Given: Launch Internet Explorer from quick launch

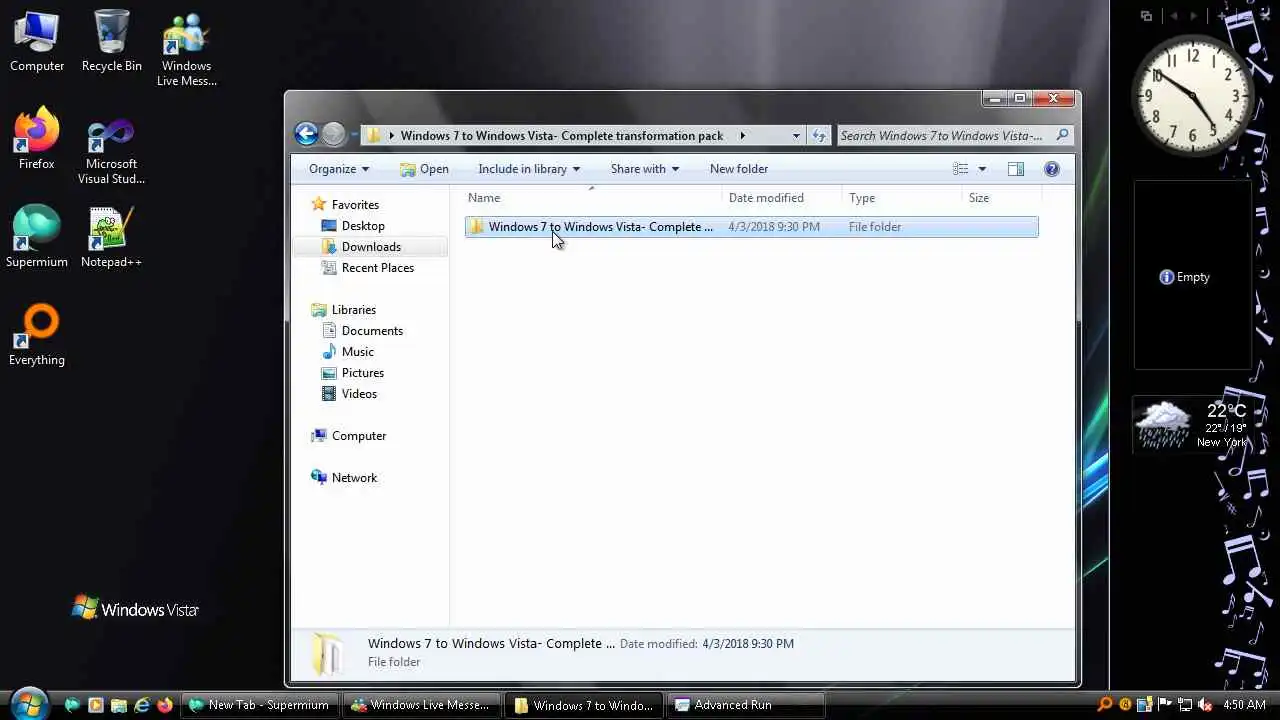Looking at the screenshot, I should pos(142,705).
